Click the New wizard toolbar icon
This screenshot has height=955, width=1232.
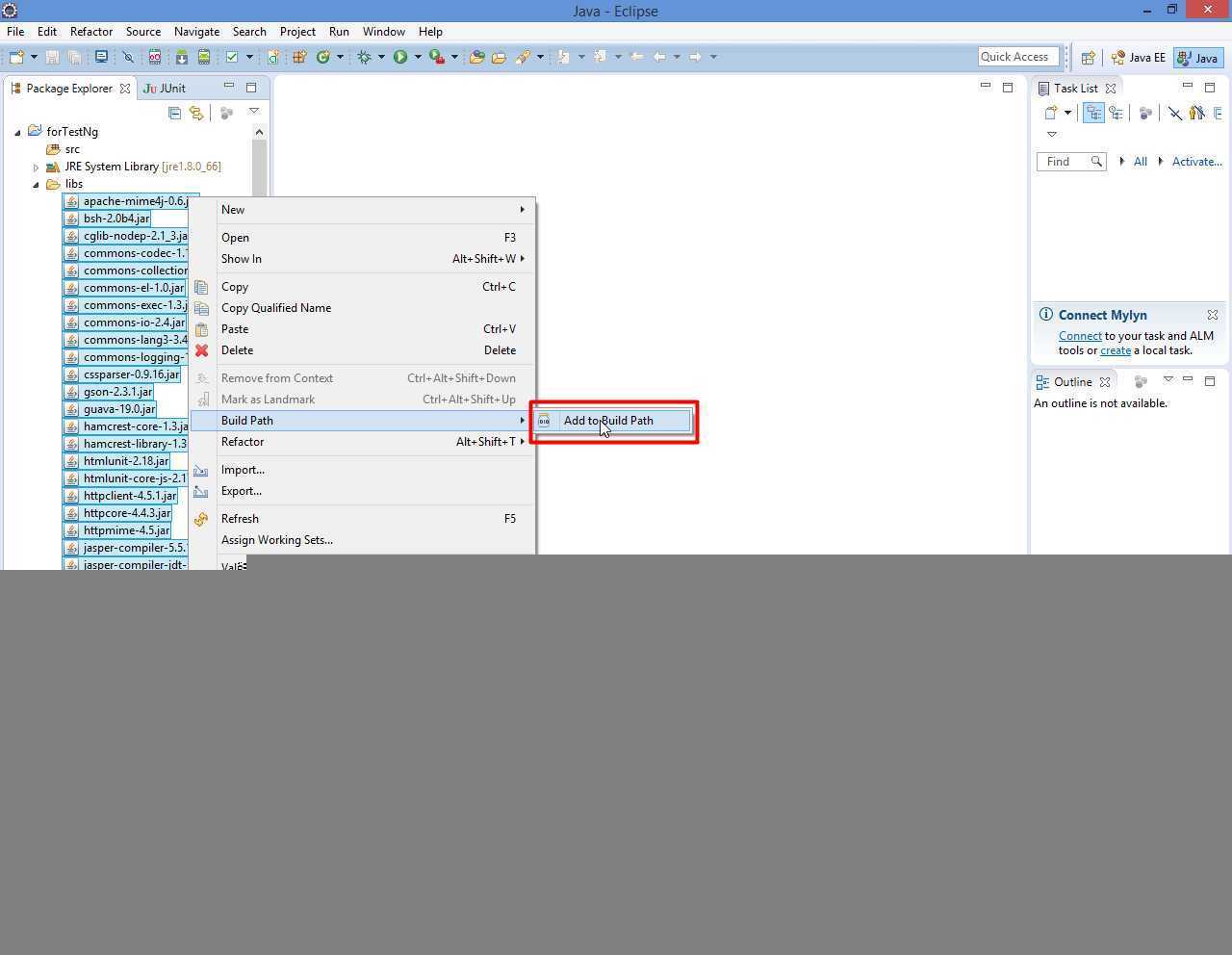[15, 57]
